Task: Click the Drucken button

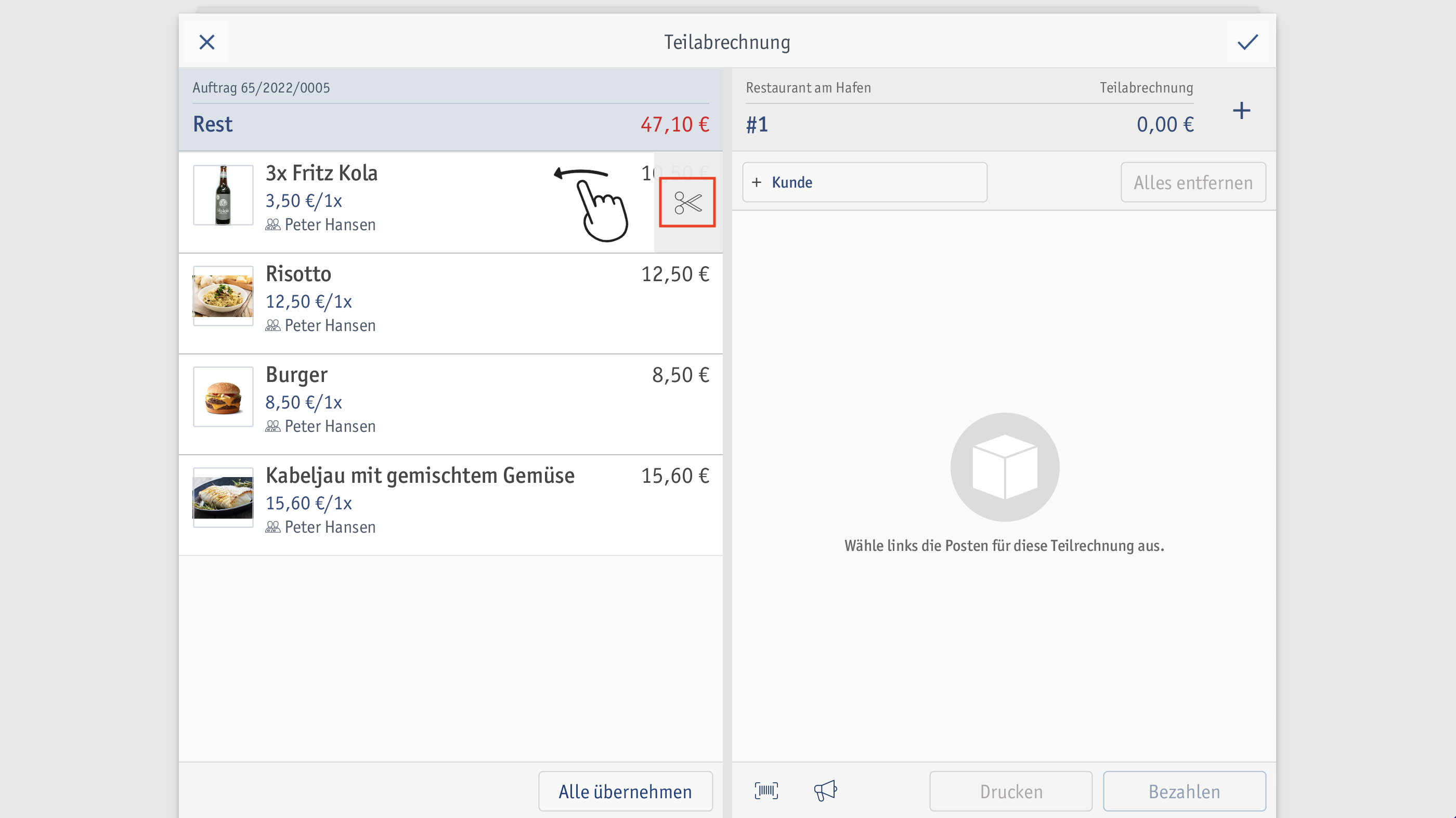Action: point(1010,791)
